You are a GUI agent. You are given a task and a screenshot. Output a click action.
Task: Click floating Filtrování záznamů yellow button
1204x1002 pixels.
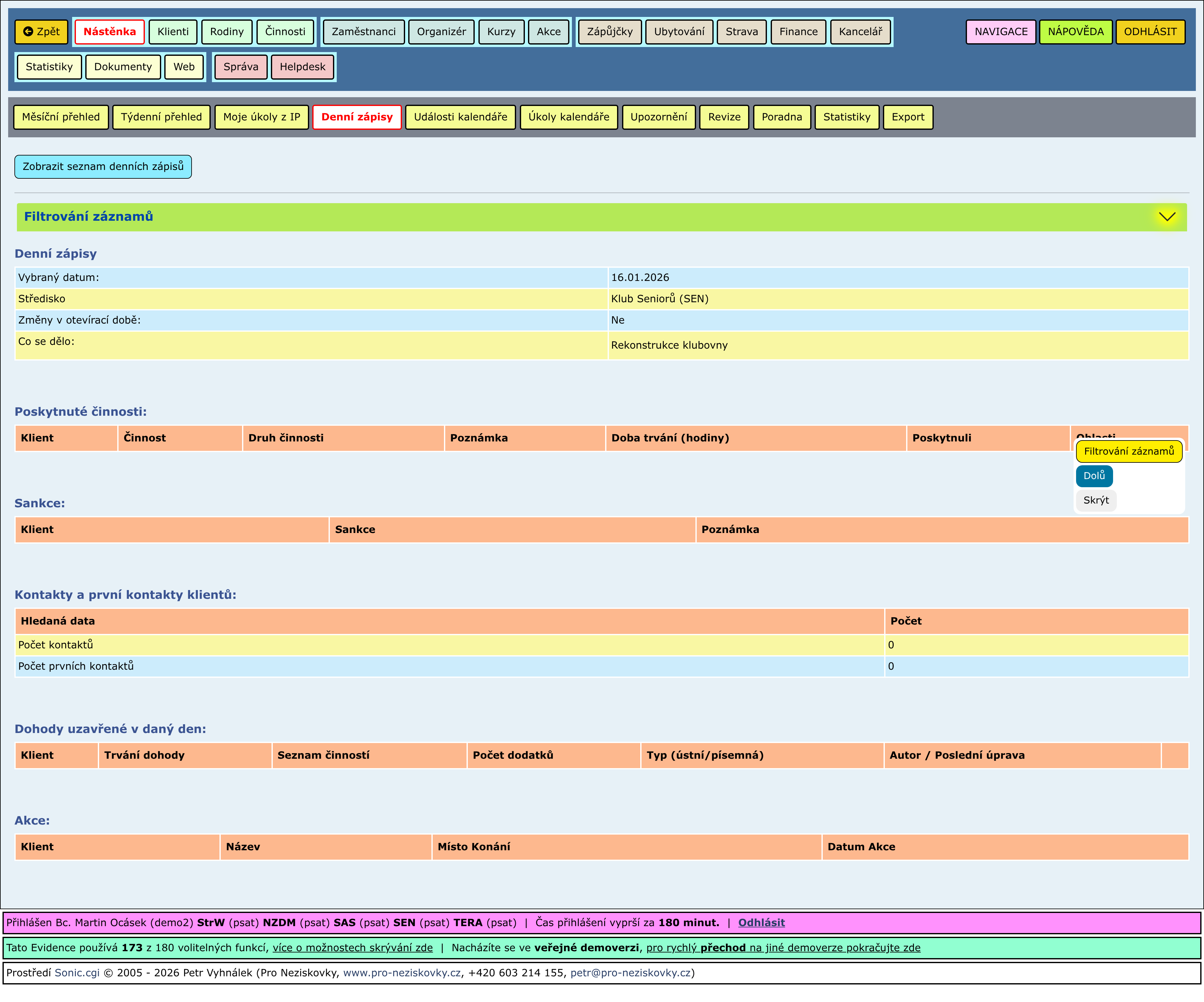(x=1128, y=452)
